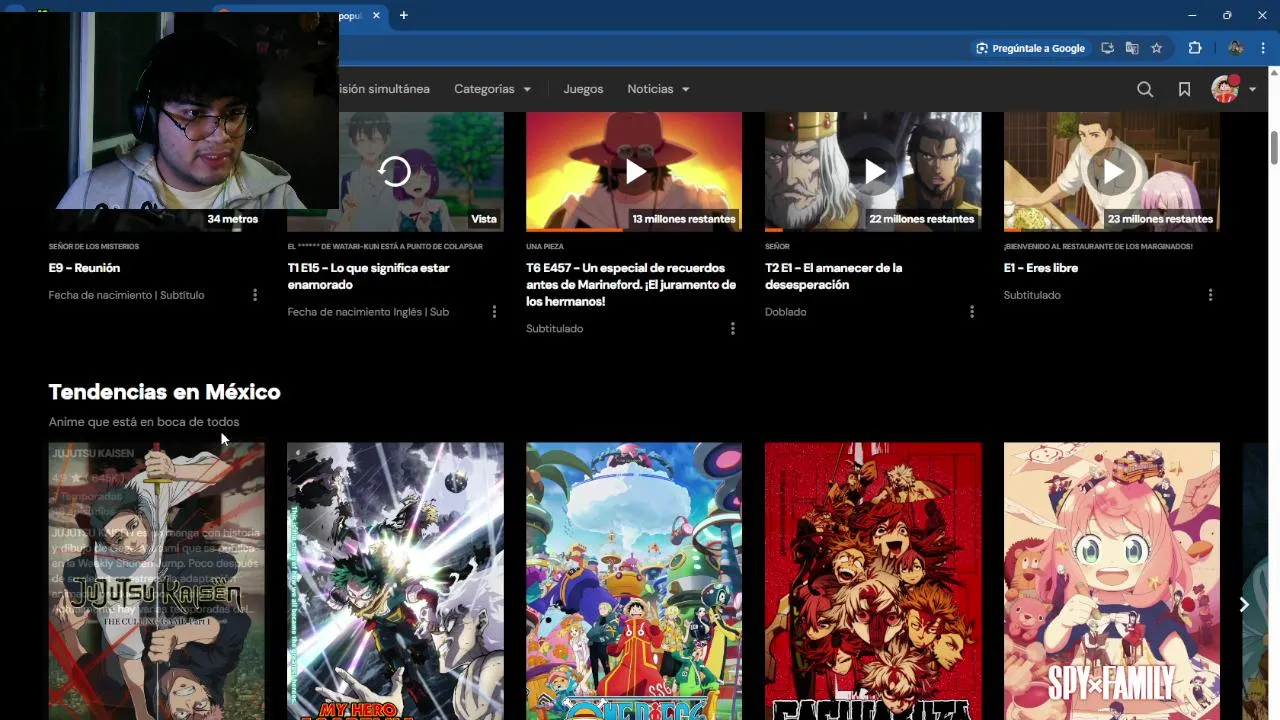Open the search magnifier icon
1280x720 pixels.
(x=1145, y=89)
